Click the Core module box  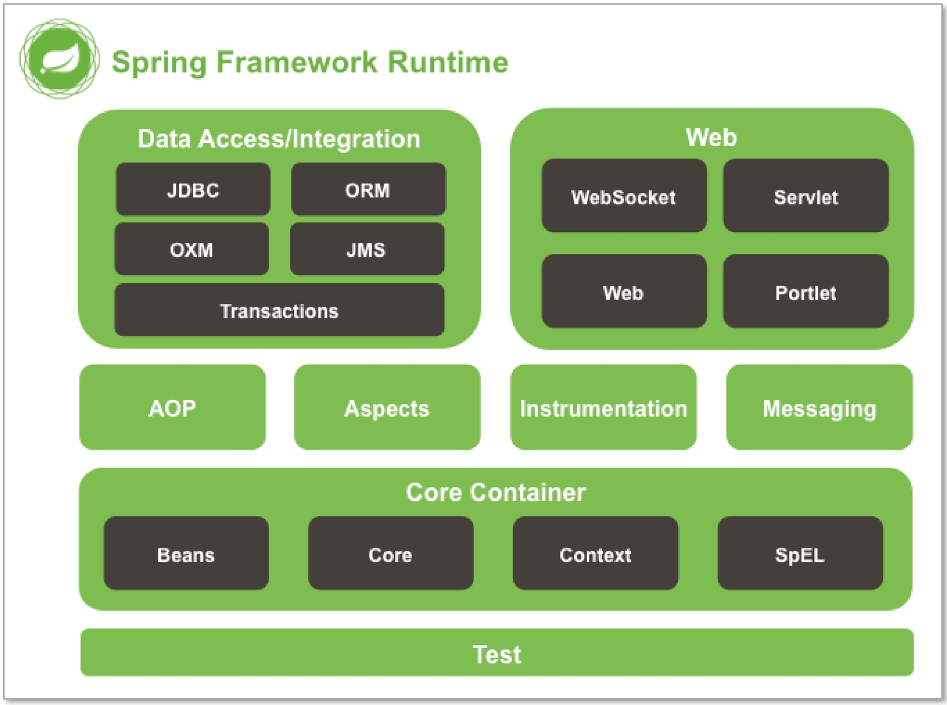[x=391, y=553]
